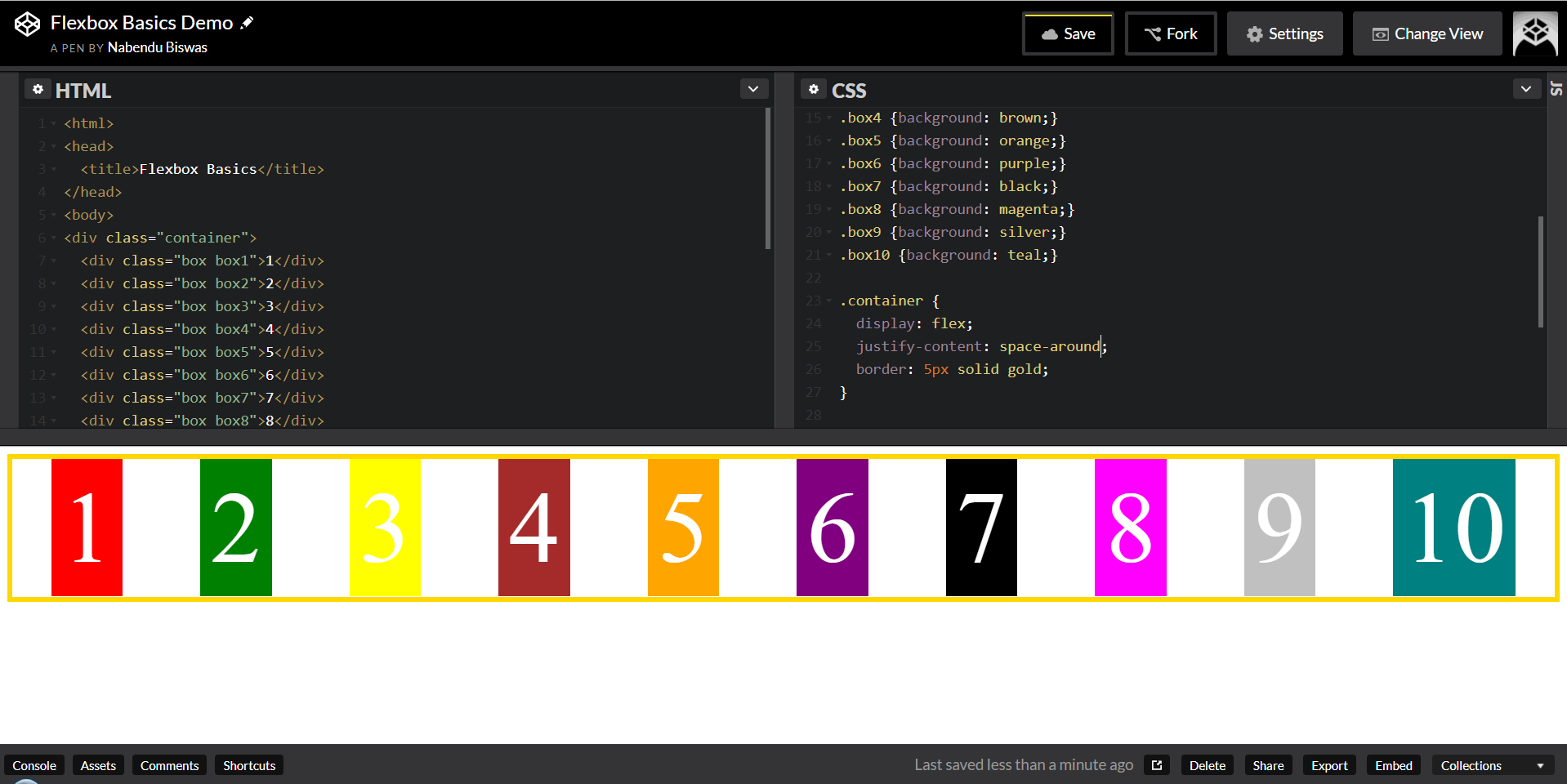1567x784 pixels.
Task: Click Flexbox Basics Demo pen title
Action: pyautogui.click(x=142, y=23)
